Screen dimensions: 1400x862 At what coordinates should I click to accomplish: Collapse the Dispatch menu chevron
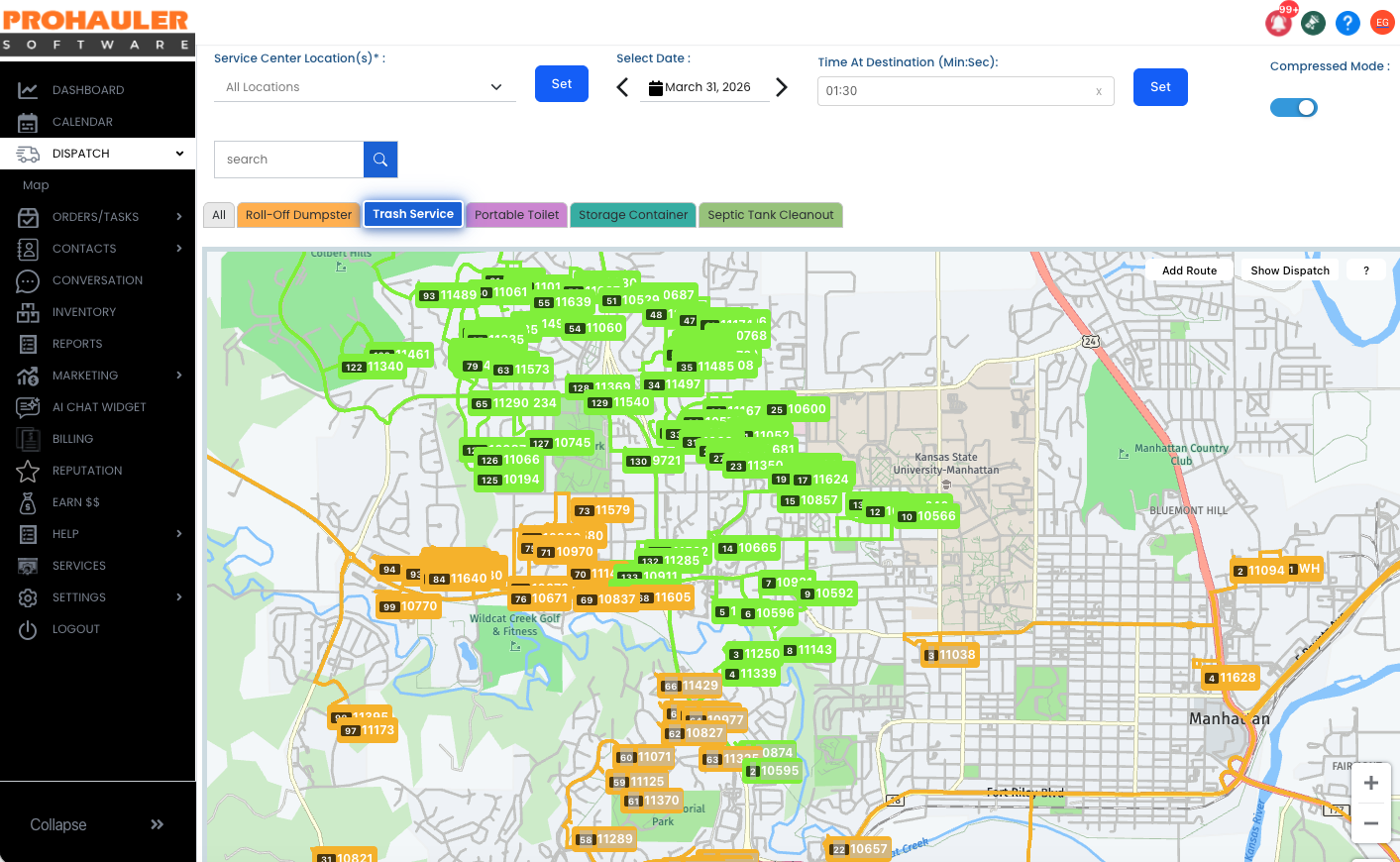[x=179, y=154]
